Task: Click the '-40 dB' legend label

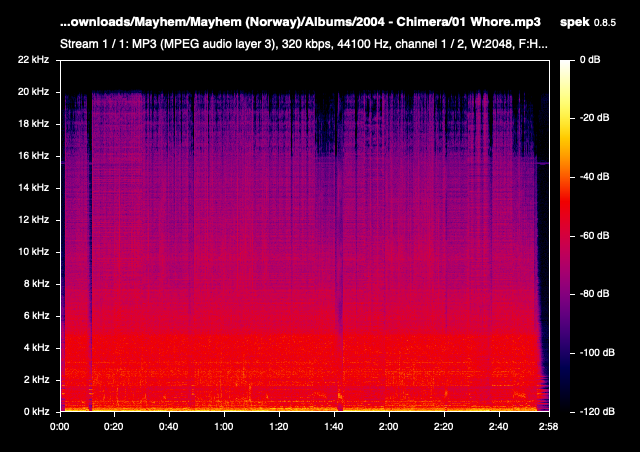Action: tap(594, 176)
